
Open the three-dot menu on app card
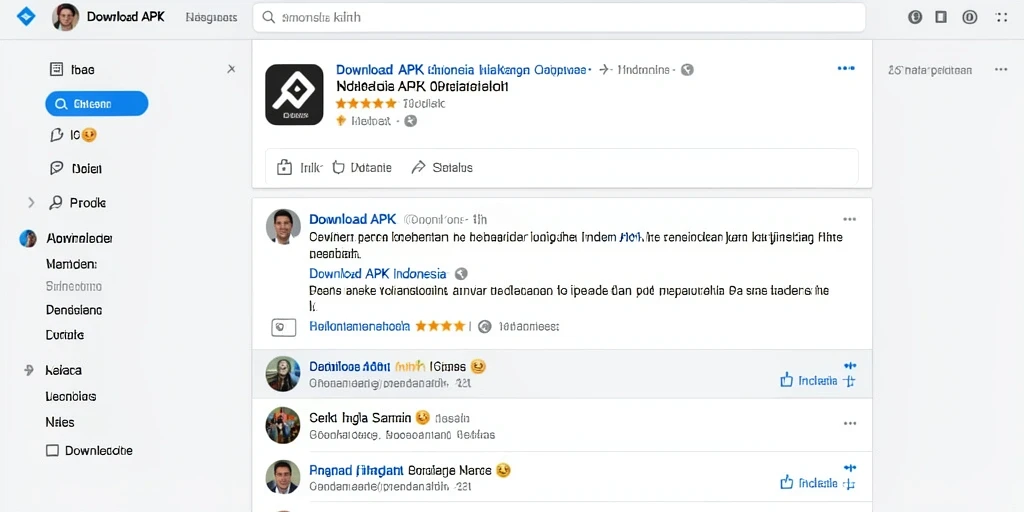click(846, 68)
